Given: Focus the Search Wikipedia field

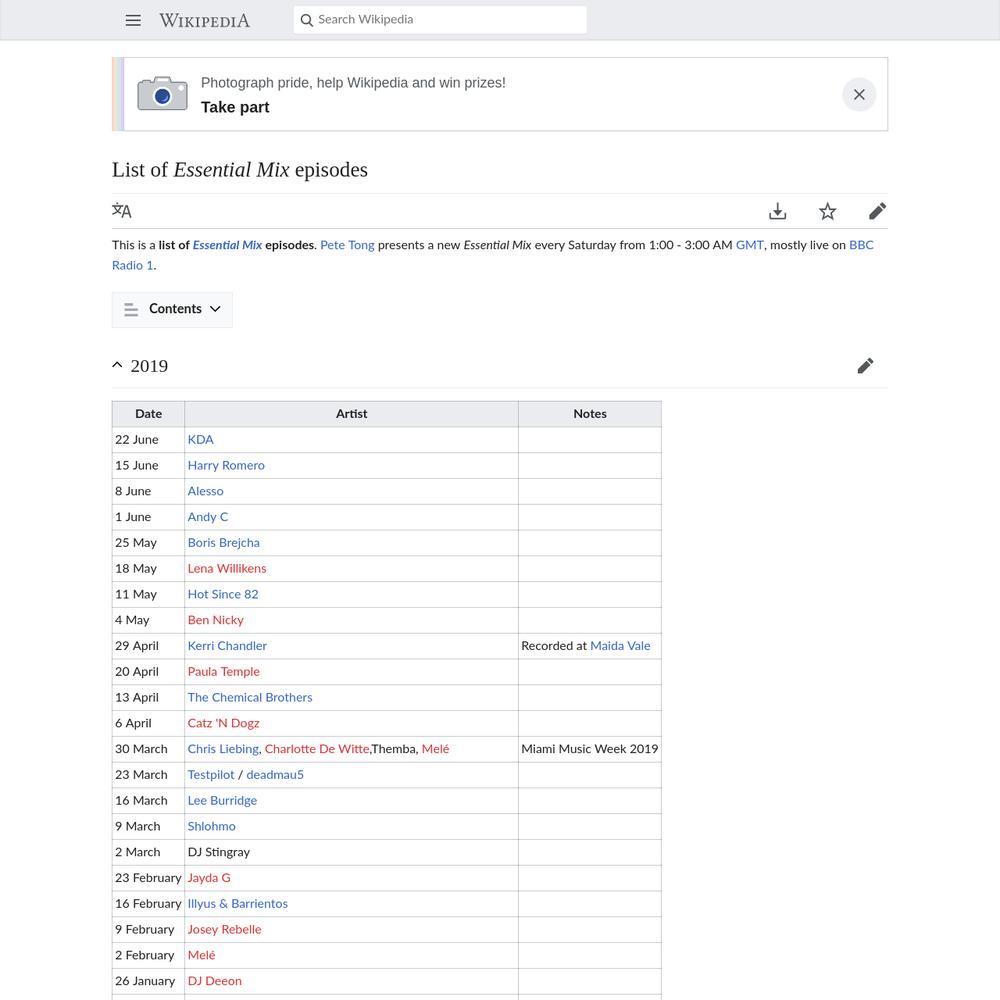Looking at the screenshot, I should tap(440, 20).
